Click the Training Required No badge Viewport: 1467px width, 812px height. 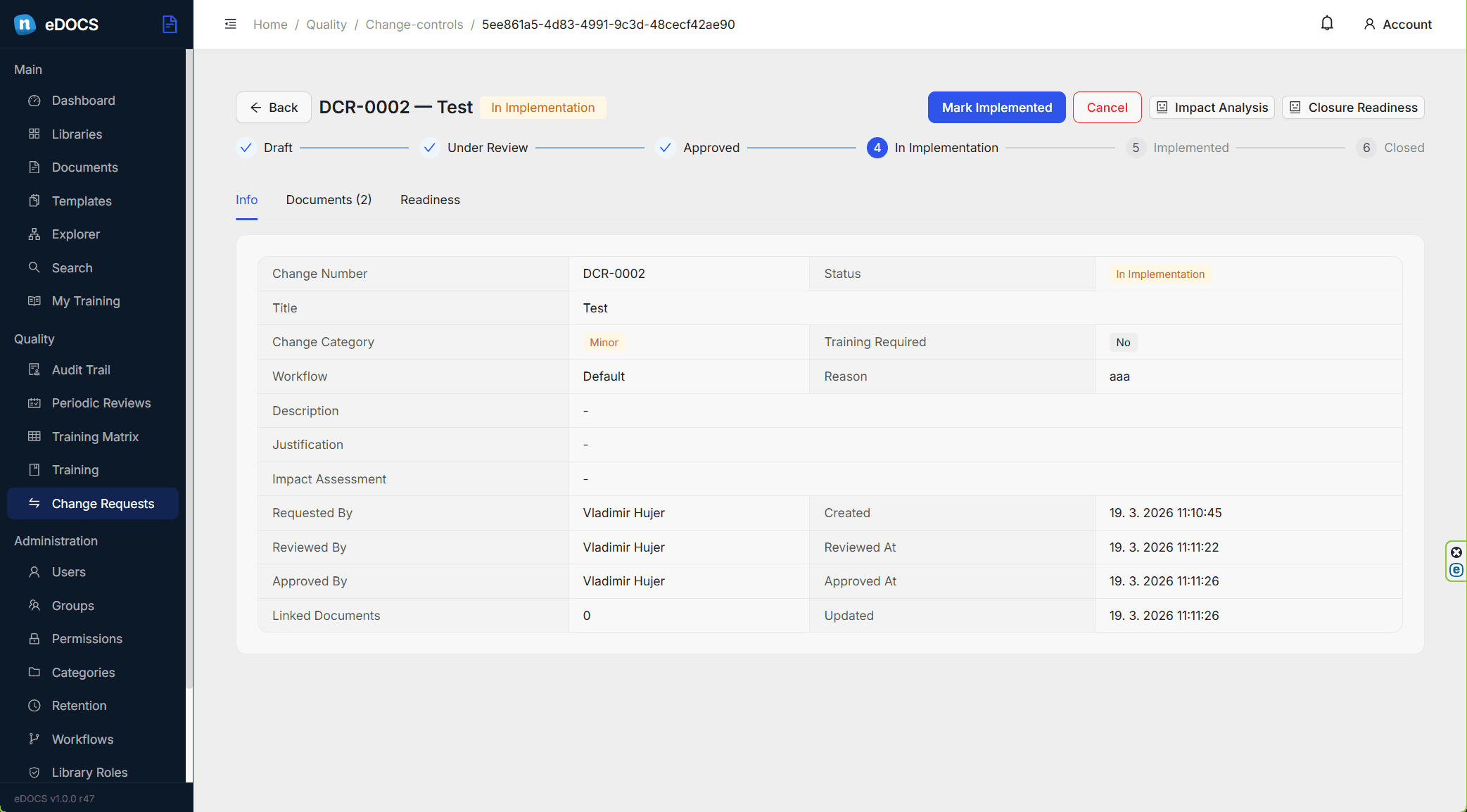point(1123,343)
